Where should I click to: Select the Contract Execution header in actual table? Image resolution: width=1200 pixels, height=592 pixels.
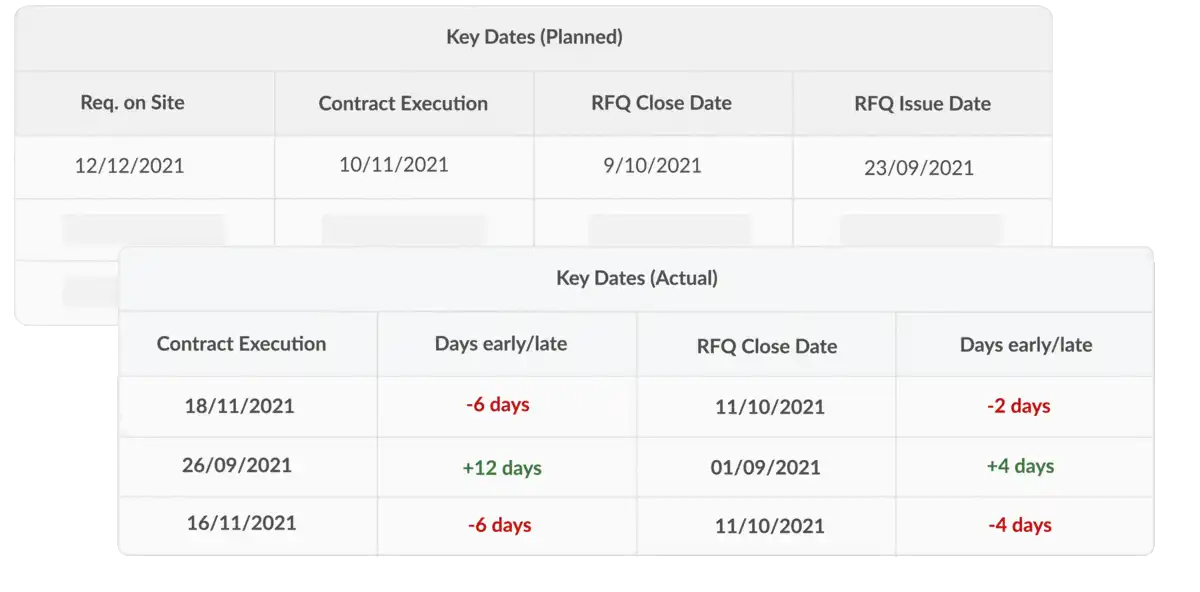coord(240,344)
